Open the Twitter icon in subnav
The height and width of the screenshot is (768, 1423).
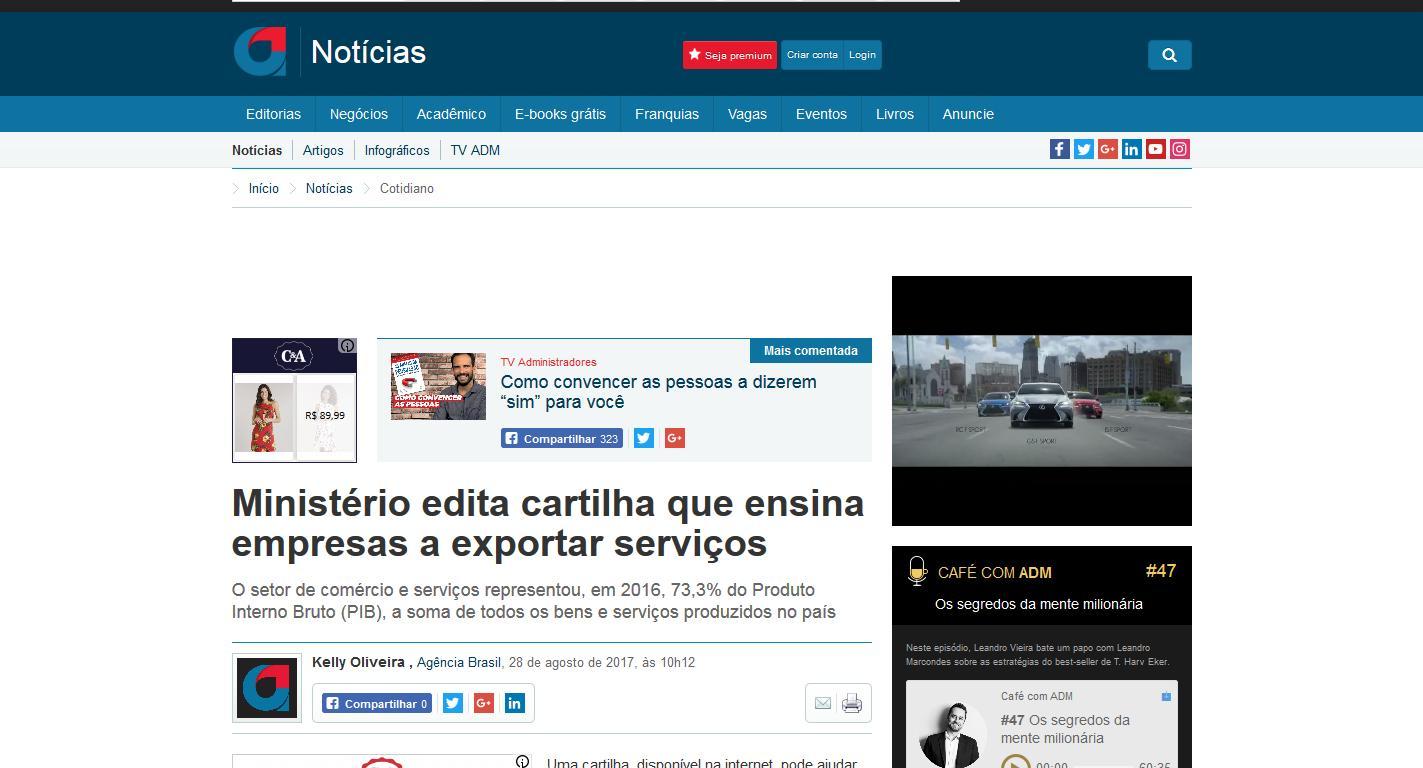click(1084, 149)
